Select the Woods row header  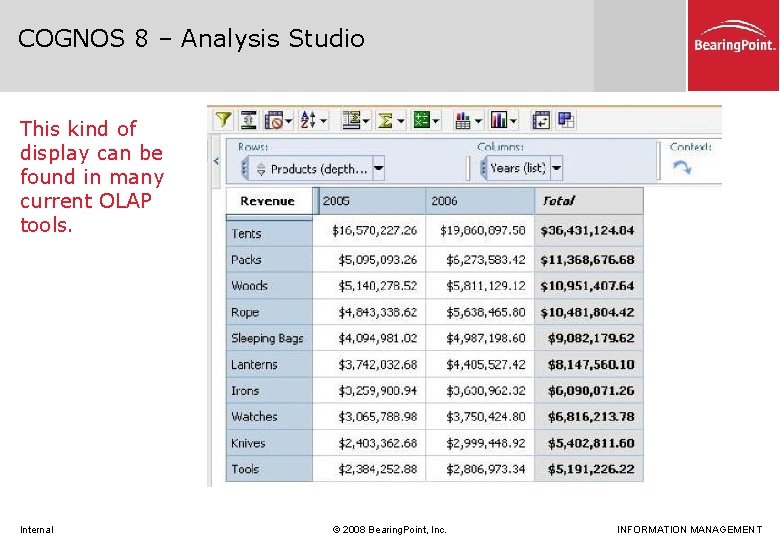(x=269, y=286)
